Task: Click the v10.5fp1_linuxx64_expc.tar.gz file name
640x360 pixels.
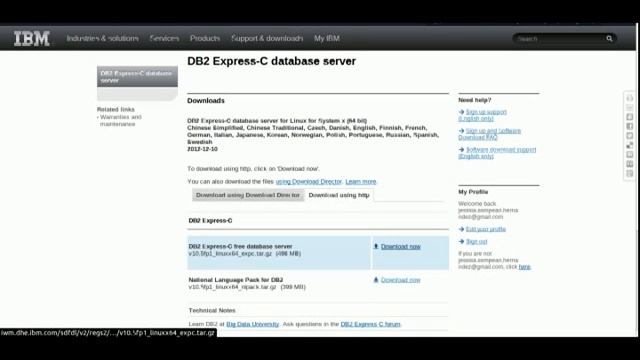Action: (x=230, y=253)
